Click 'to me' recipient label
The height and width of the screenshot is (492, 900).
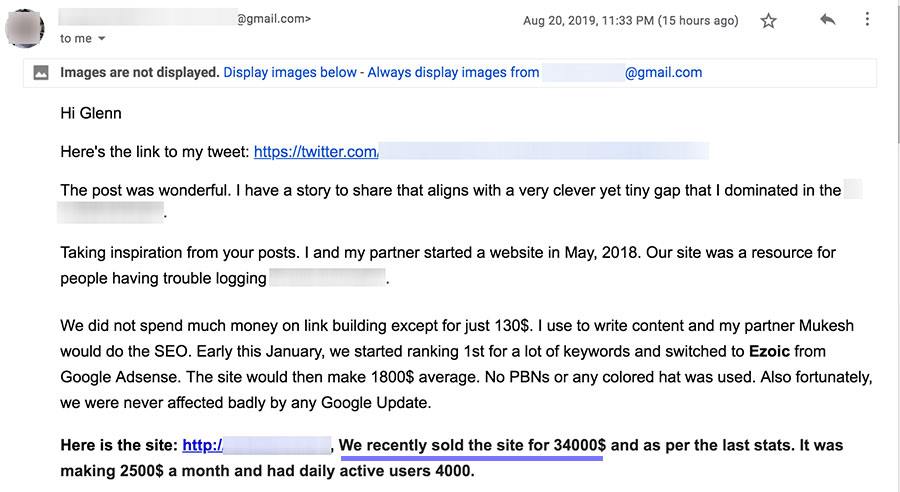pos(76,38)
